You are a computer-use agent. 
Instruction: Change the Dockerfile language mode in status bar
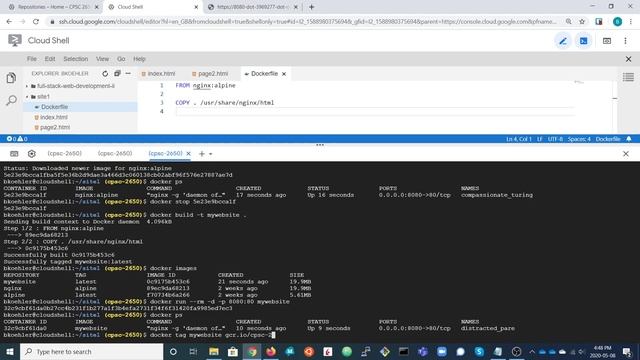click(x=608, y=139)
